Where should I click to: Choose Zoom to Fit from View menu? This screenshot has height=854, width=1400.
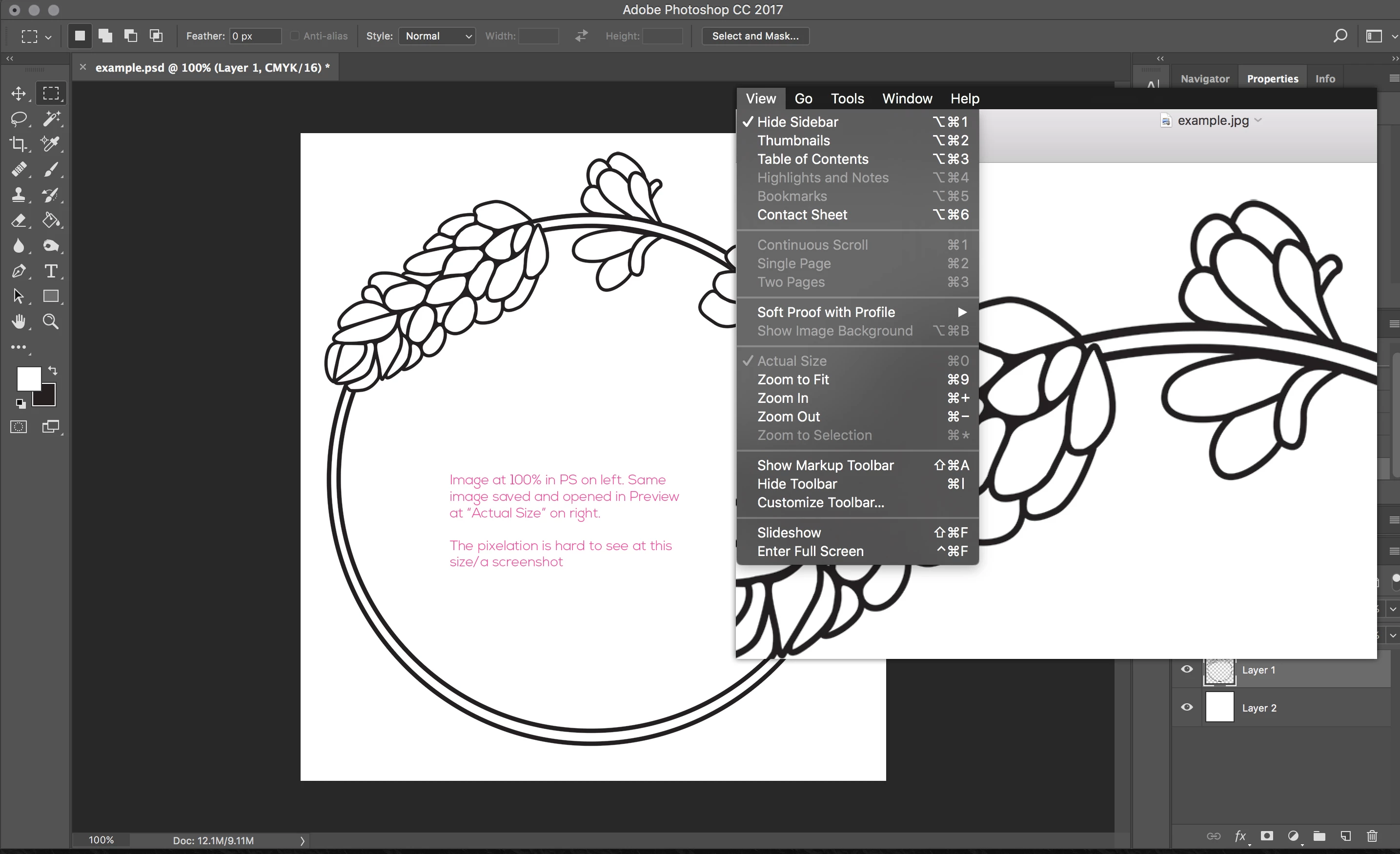click(x=792, y=379)
